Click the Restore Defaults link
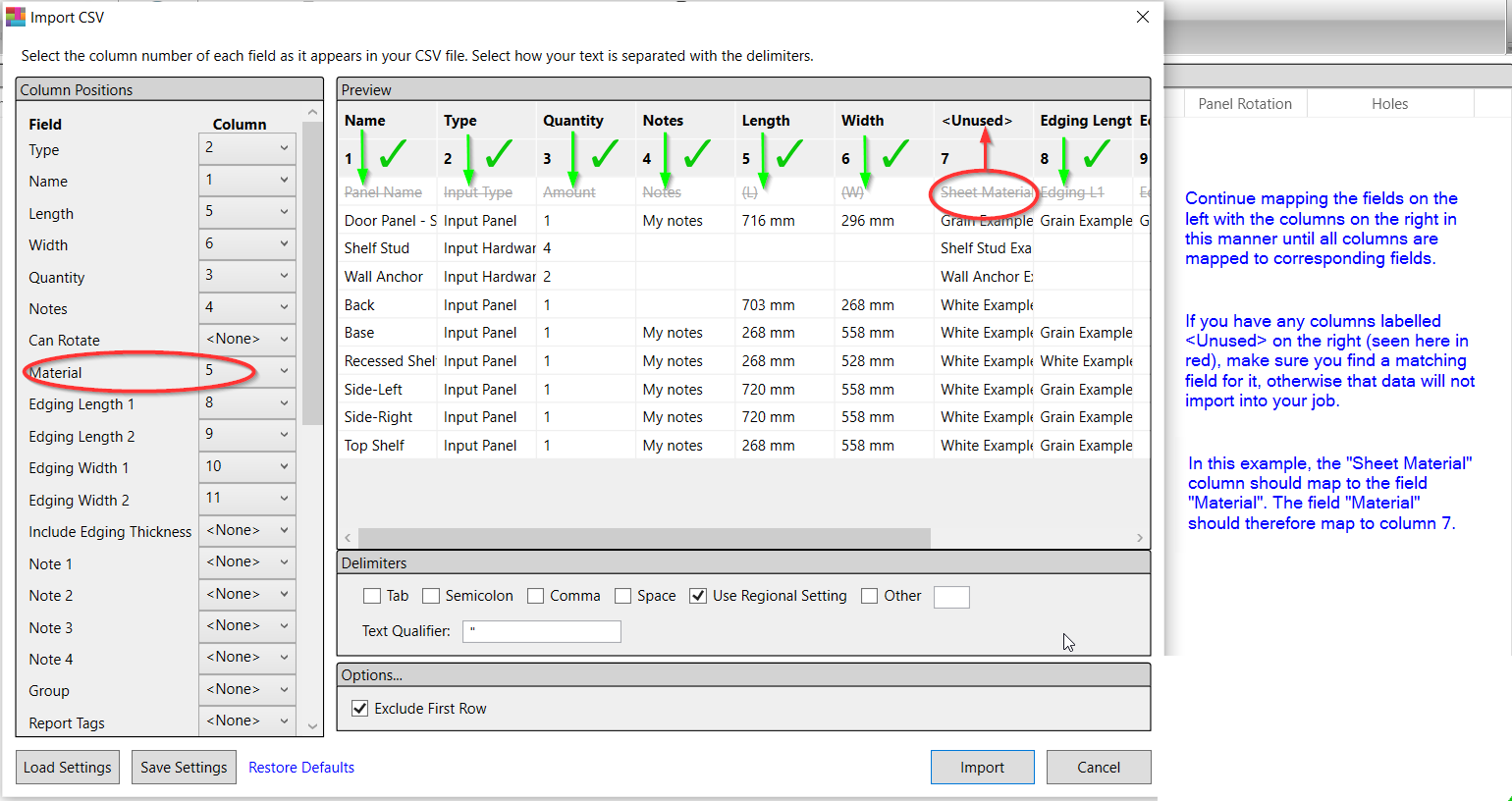This screenshot has height=801, width=1512. [301, 768]
